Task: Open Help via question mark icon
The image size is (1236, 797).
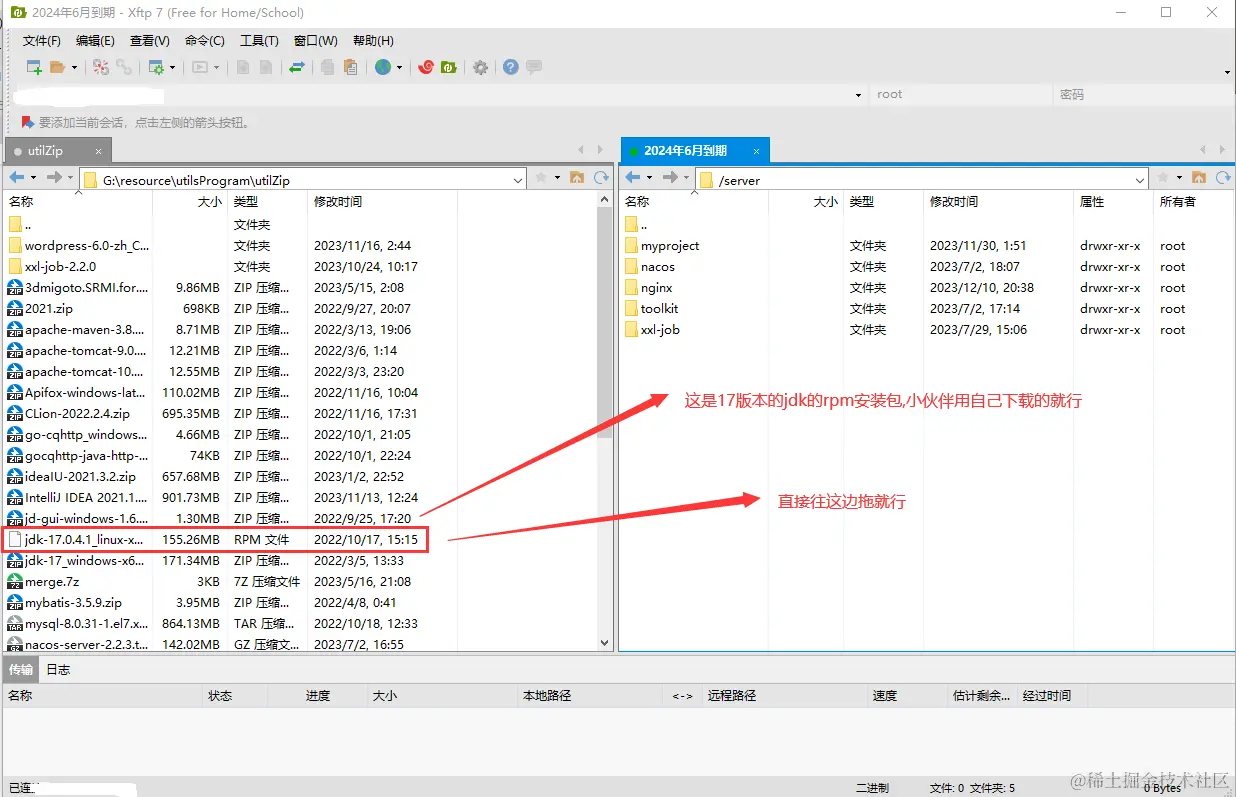Action: [511, 67]
